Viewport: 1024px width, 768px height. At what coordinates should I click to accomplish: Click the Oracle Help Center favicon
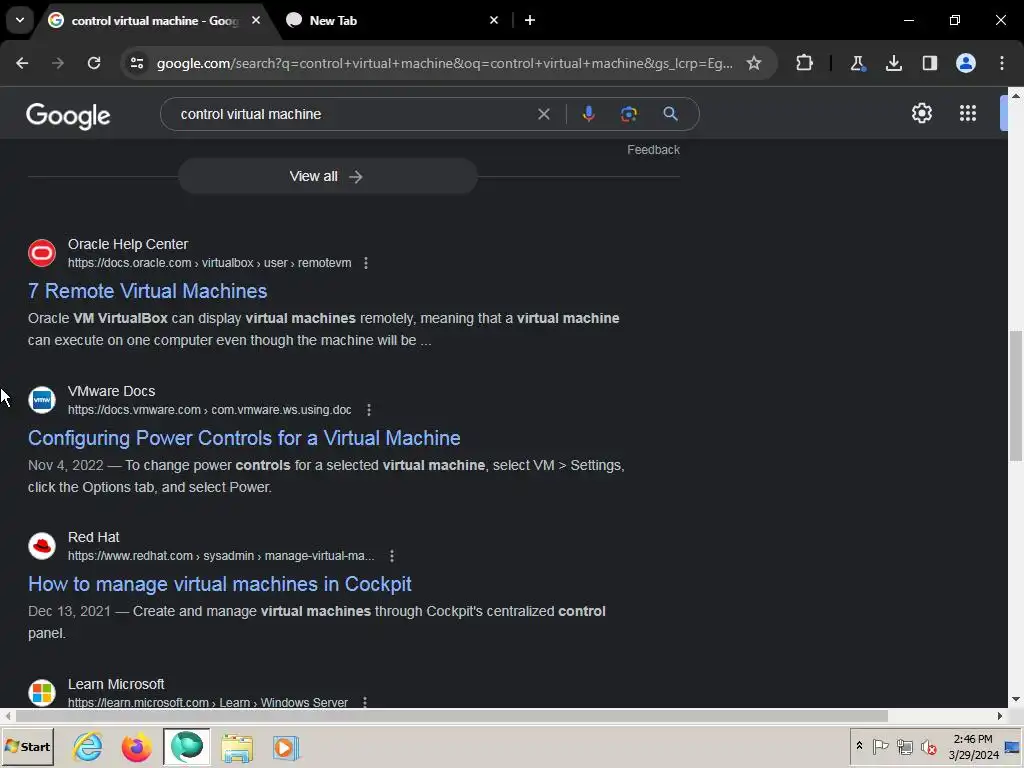[x=42, y=253]
